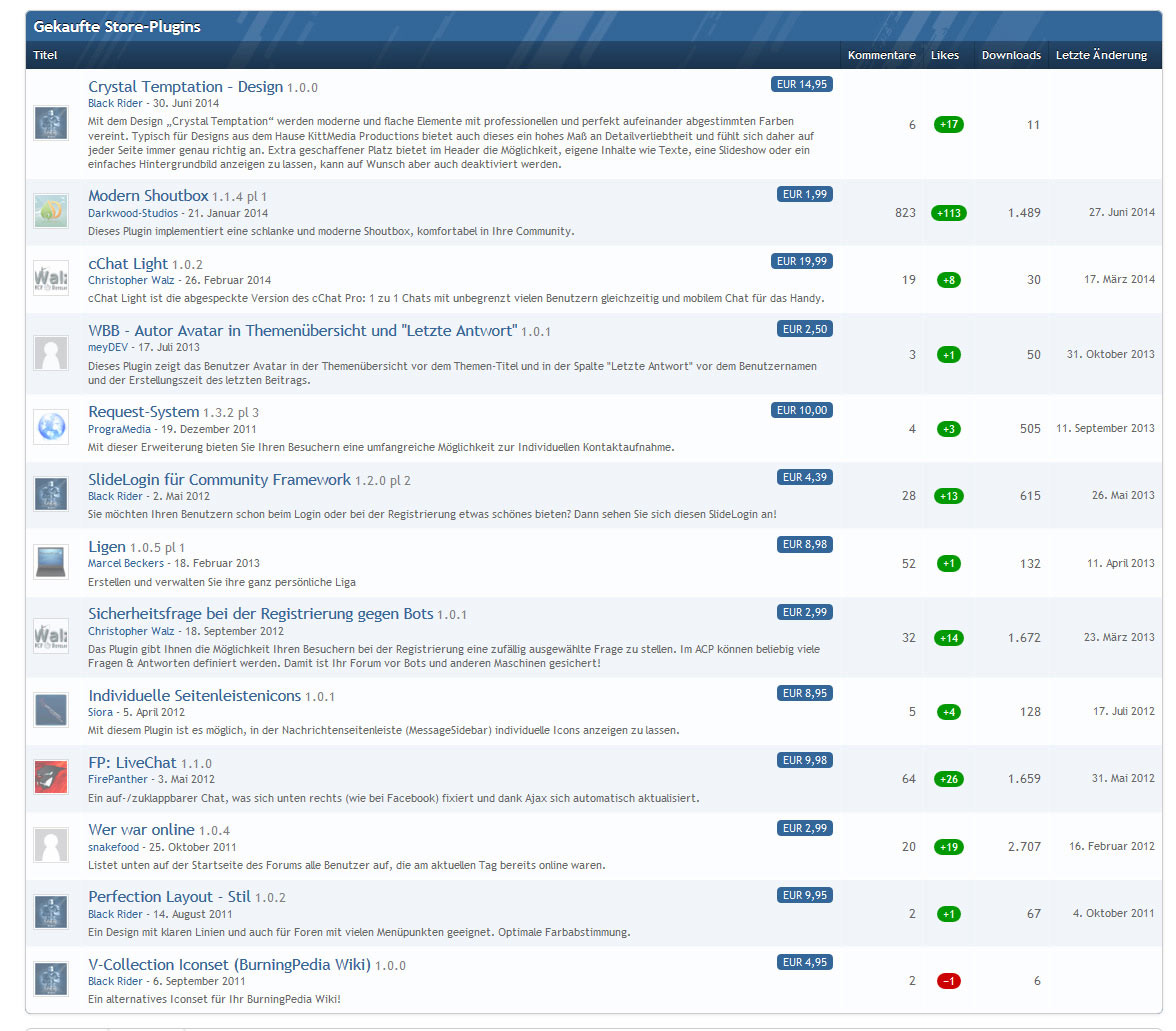Open Sicherheitsfrage bei der Registrierung plugin
The height and width of the screenshot is (1031, 1176).
[260, 614]
